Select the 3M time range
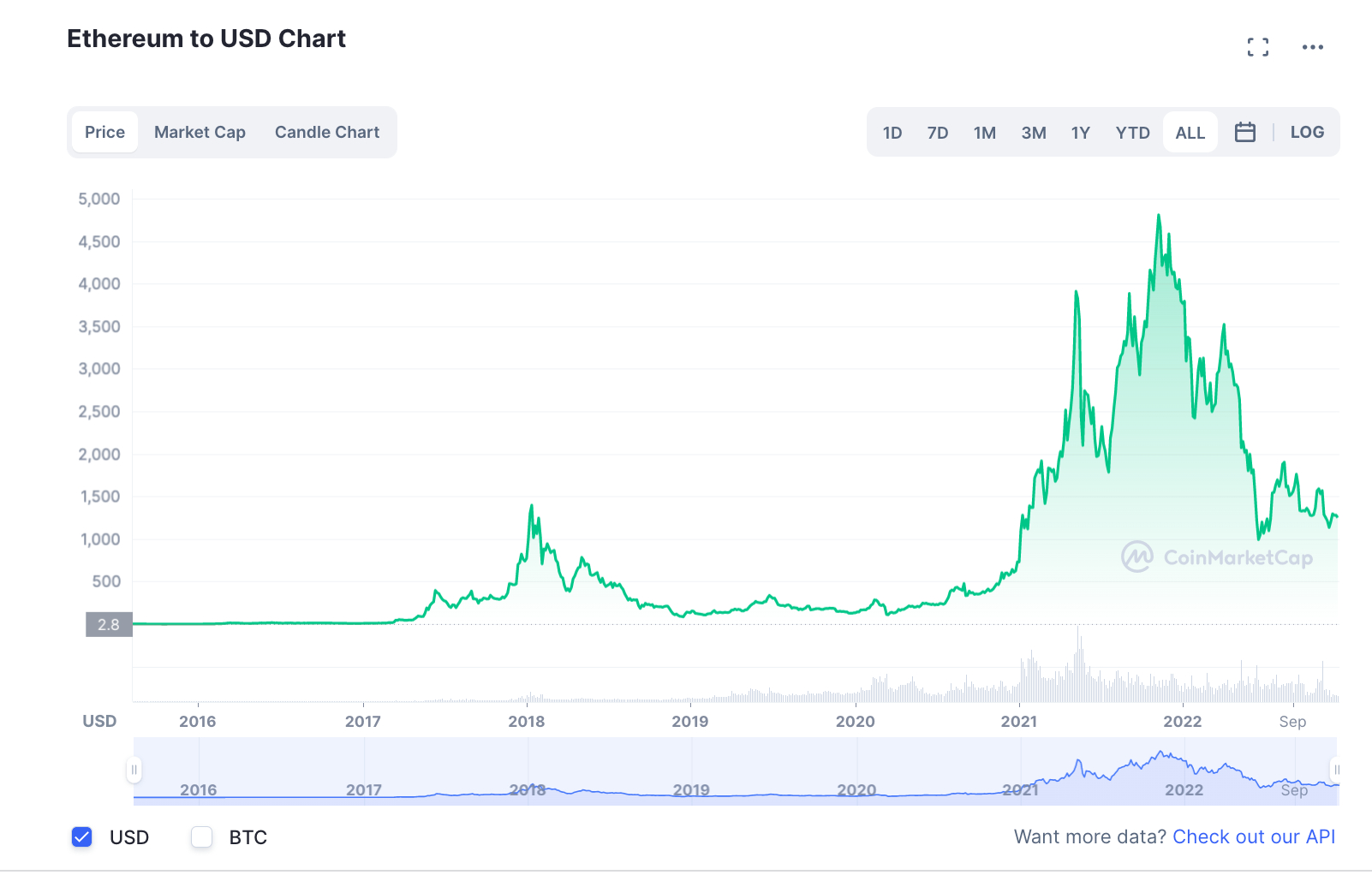The width and height of the screenshot is (1372, 875). click(1034, 133)
